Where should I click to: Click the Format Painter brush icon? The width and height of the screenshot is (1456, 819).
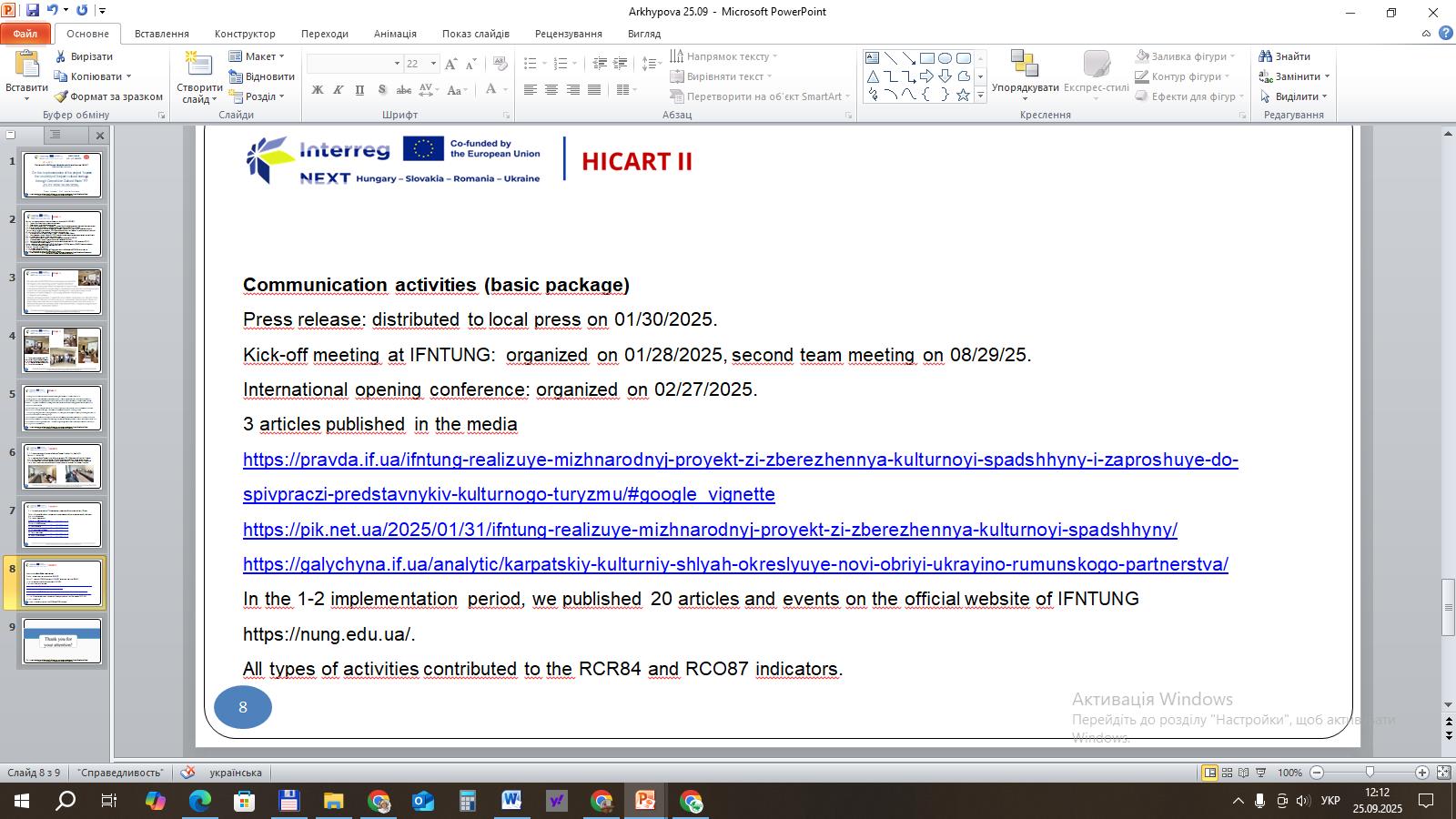pos(61,96)
